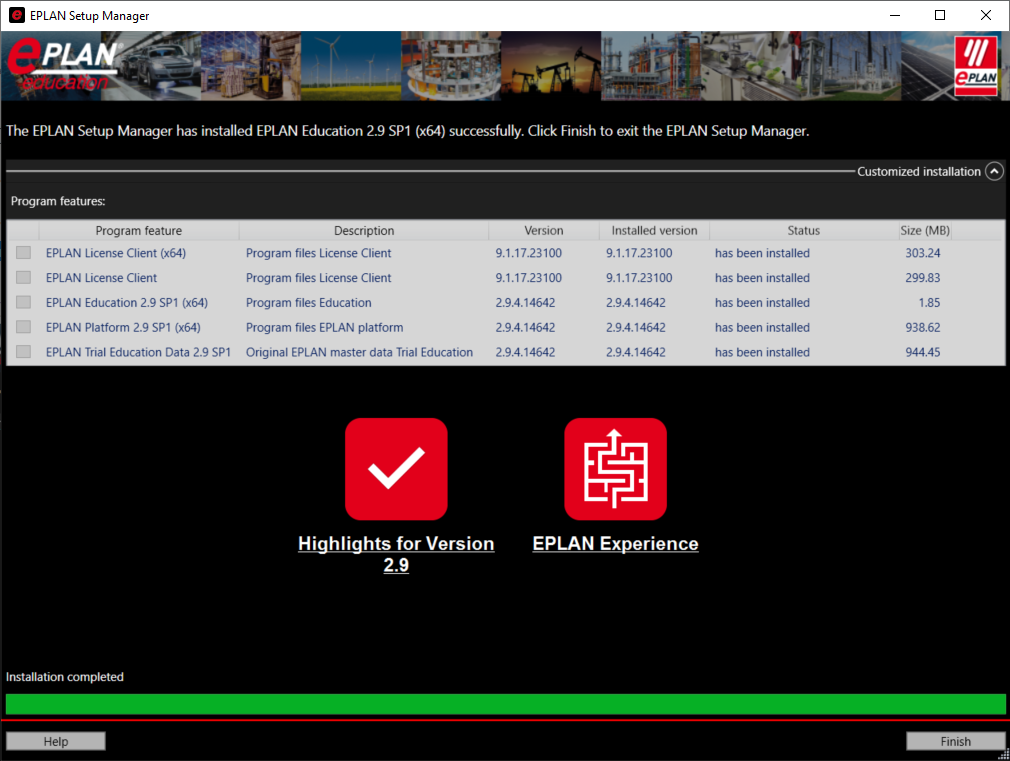Viewport: 1010px width, 761px height.
Task: Click the size value 303.24
Action: point(922,253)
